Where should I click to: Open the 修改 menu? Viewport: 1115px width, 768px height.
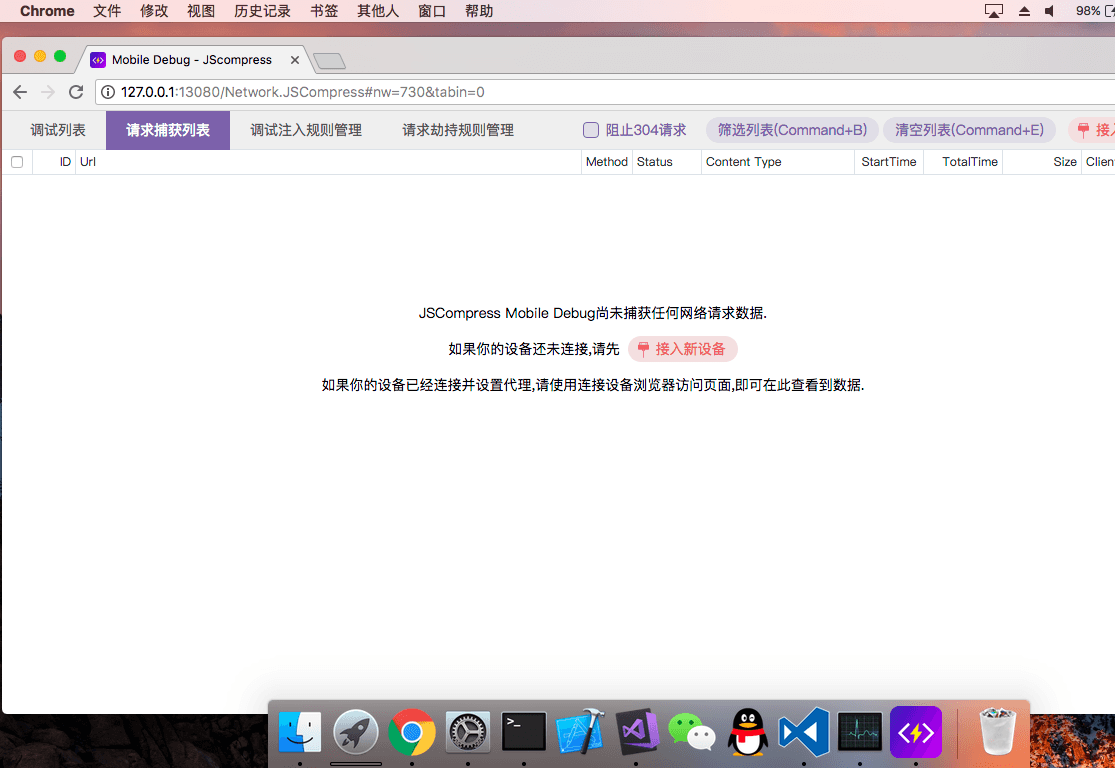coord(154,11)
